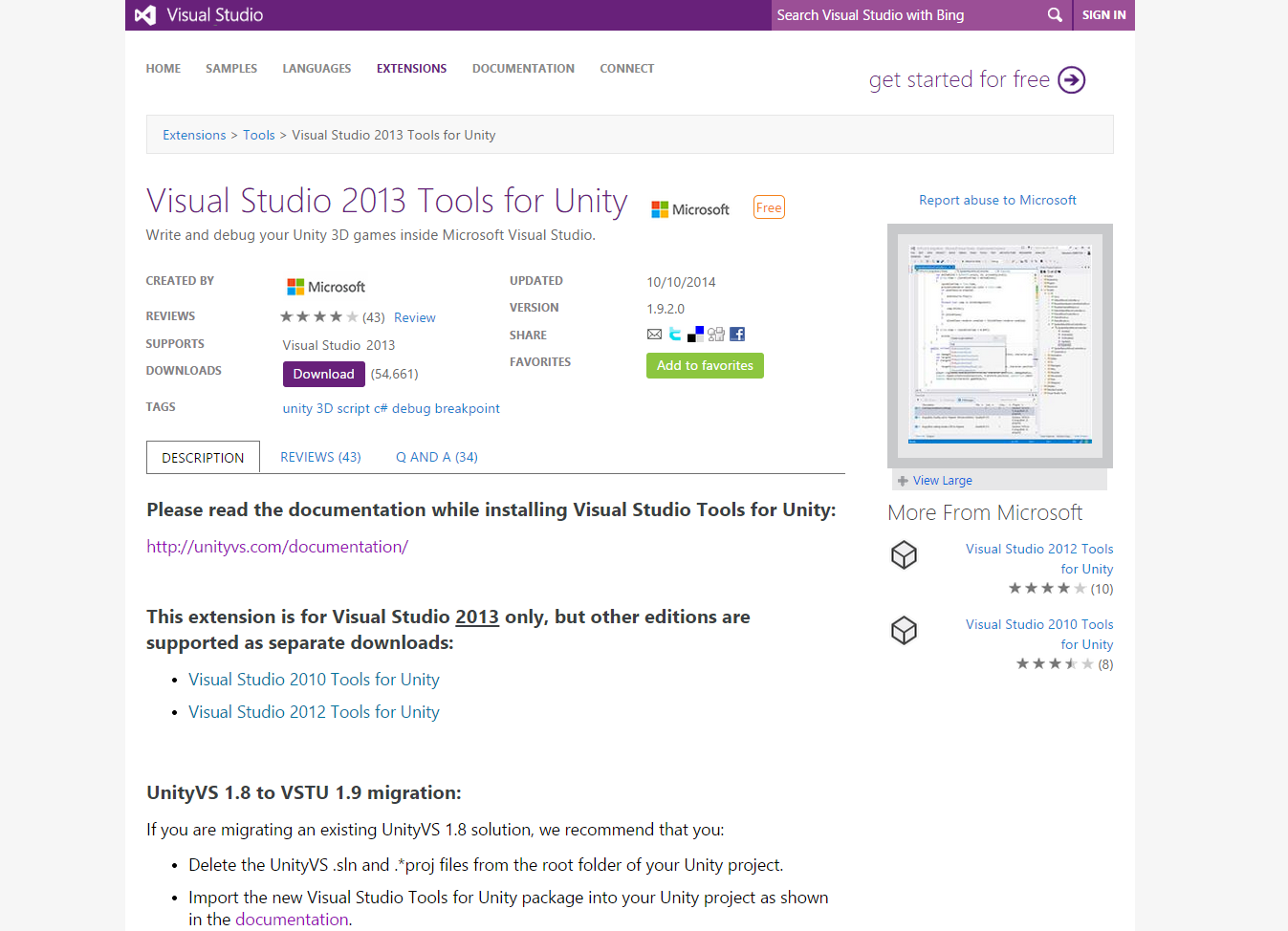Click the Extensions breadcrumb link
The image size is (1288, 931).
(x=194, y=135)
